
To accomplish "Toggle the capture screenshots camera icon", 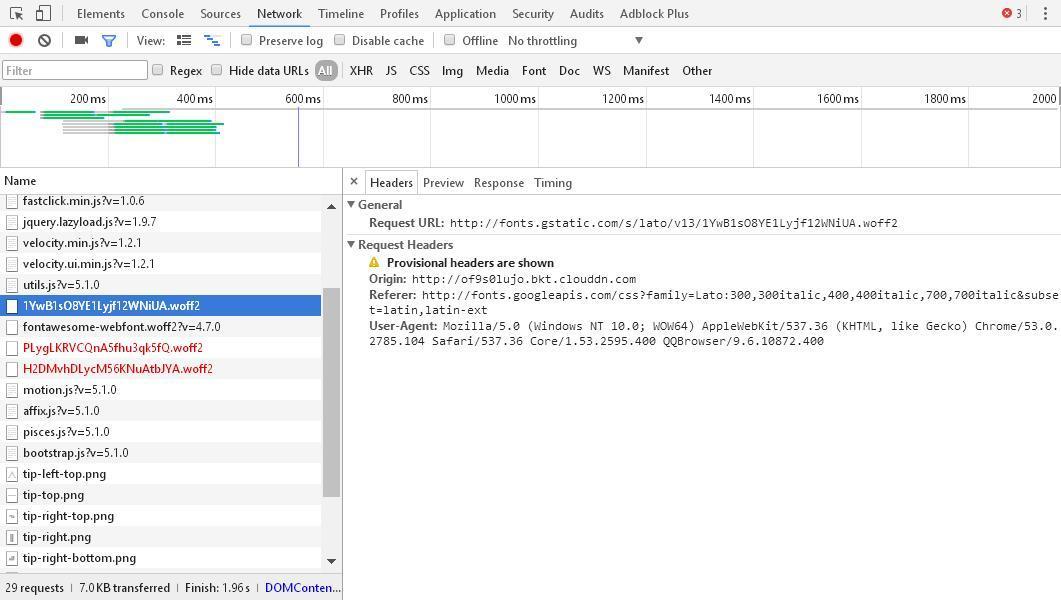I will 81,41.
